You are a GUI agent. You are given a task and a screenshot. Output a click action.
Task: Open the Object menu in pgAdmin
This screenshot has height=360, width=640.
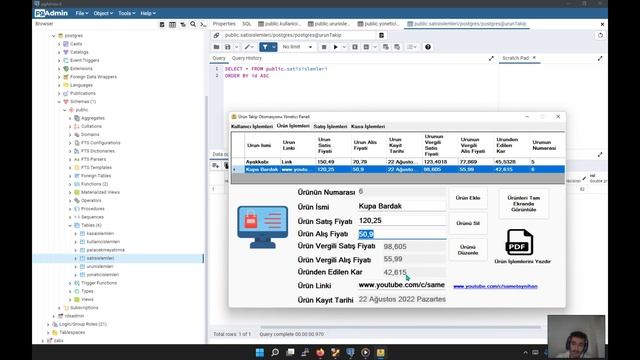click(x=103, y=13)
